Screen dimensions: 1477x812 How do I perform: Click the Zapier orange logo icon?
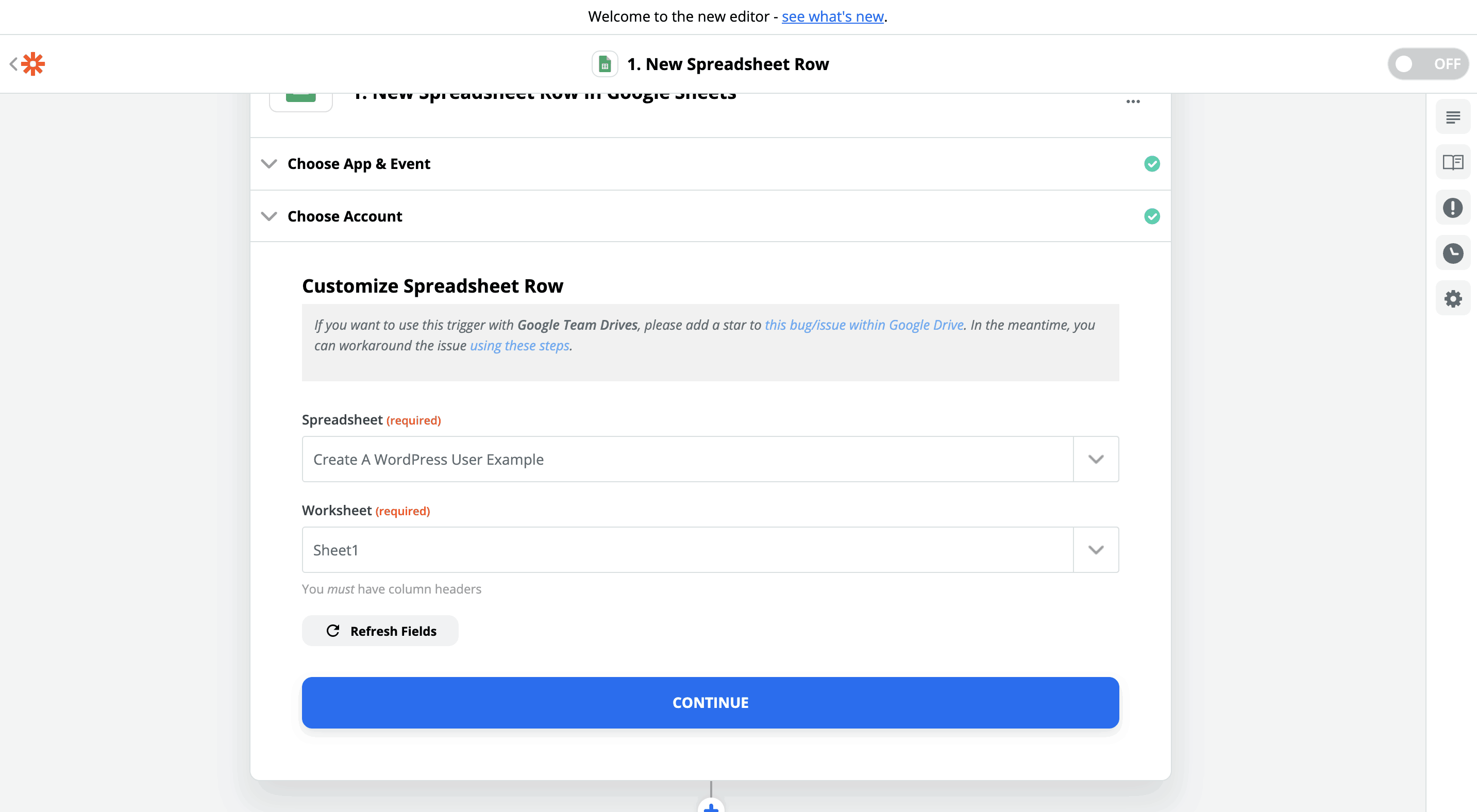pyautogui.click(x=33, y=63)
